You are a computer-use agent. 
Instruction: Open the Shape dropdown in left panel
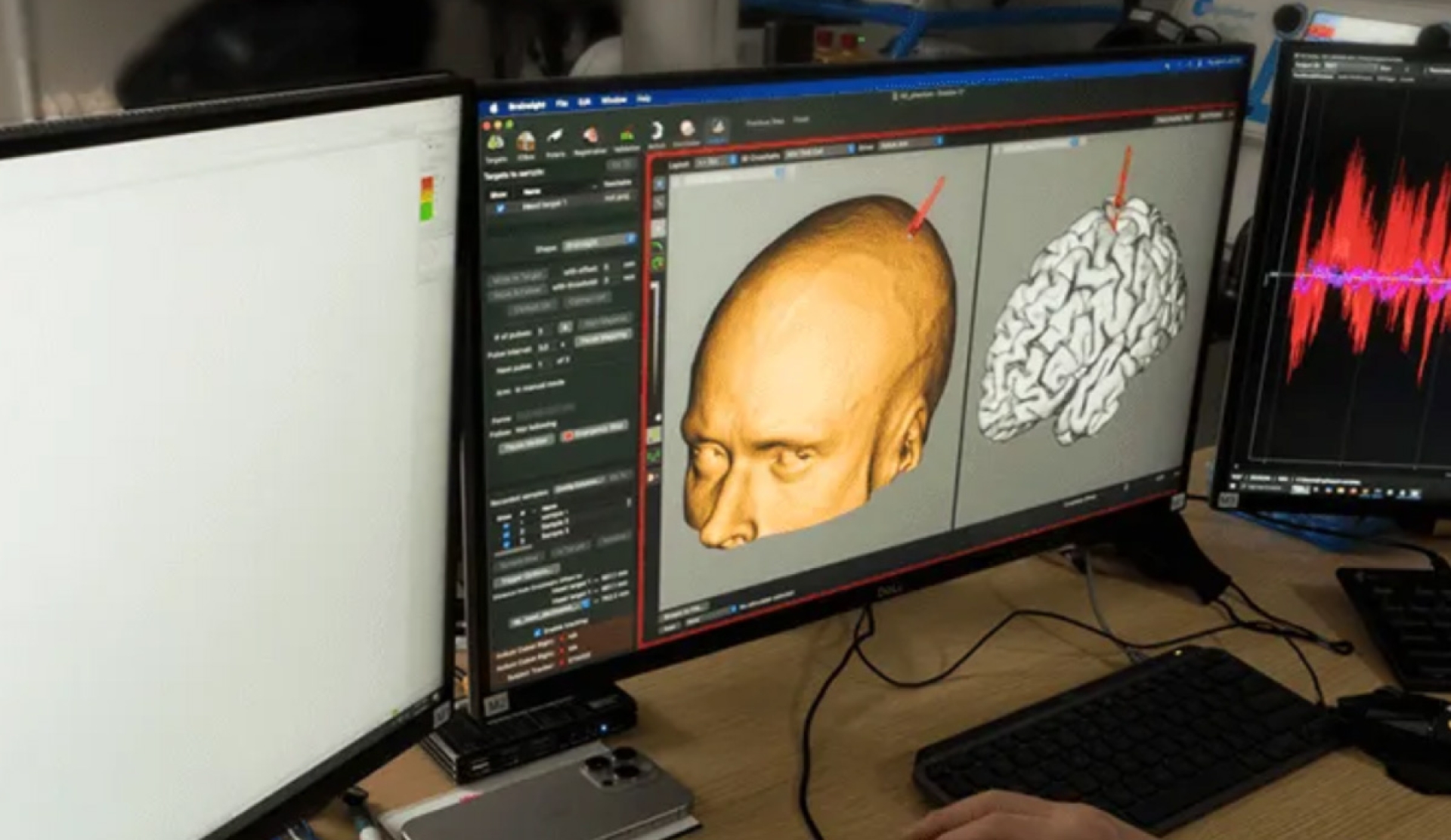tap(599, 242)
